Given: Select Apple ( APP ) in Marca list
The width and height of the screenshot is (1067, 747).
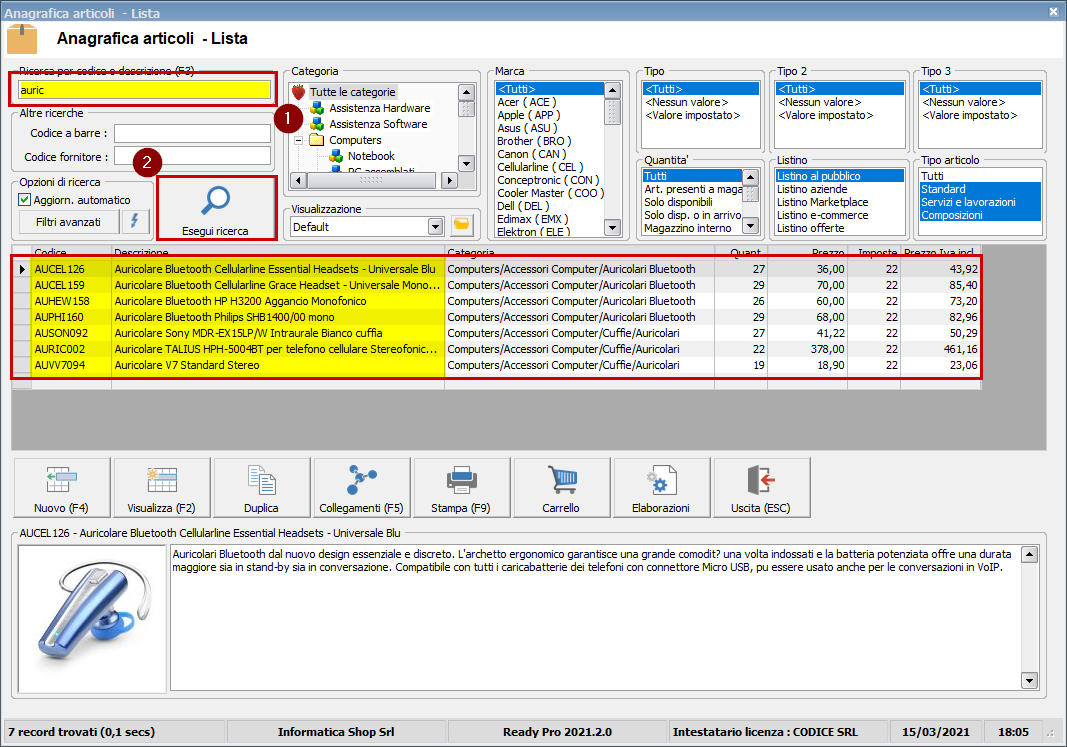Looking at the screenshot, I should click(x=528, y=115).
